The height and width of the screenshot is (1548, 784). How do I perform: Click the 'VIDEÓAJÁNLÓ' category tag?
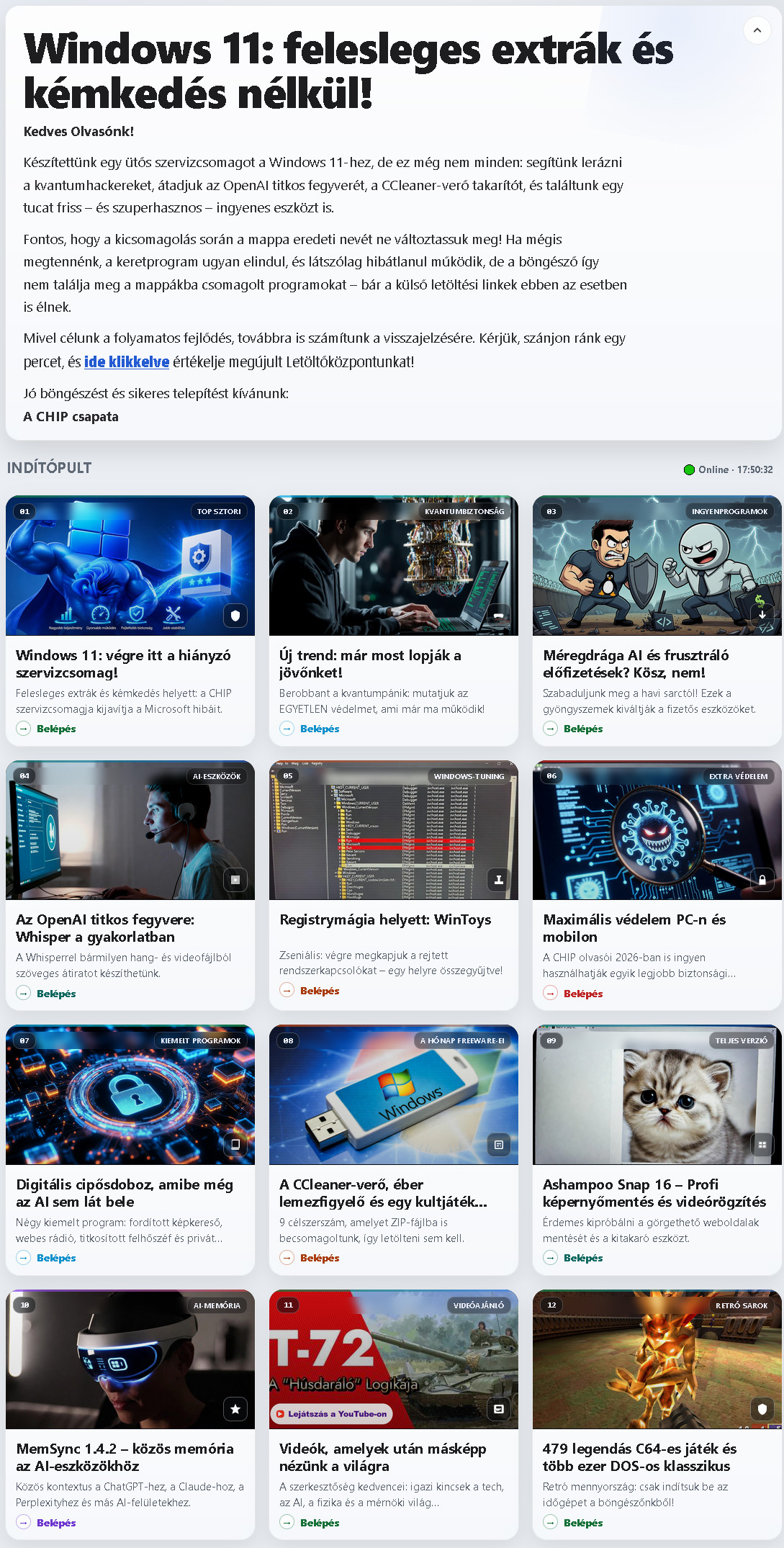(479, 1305)
